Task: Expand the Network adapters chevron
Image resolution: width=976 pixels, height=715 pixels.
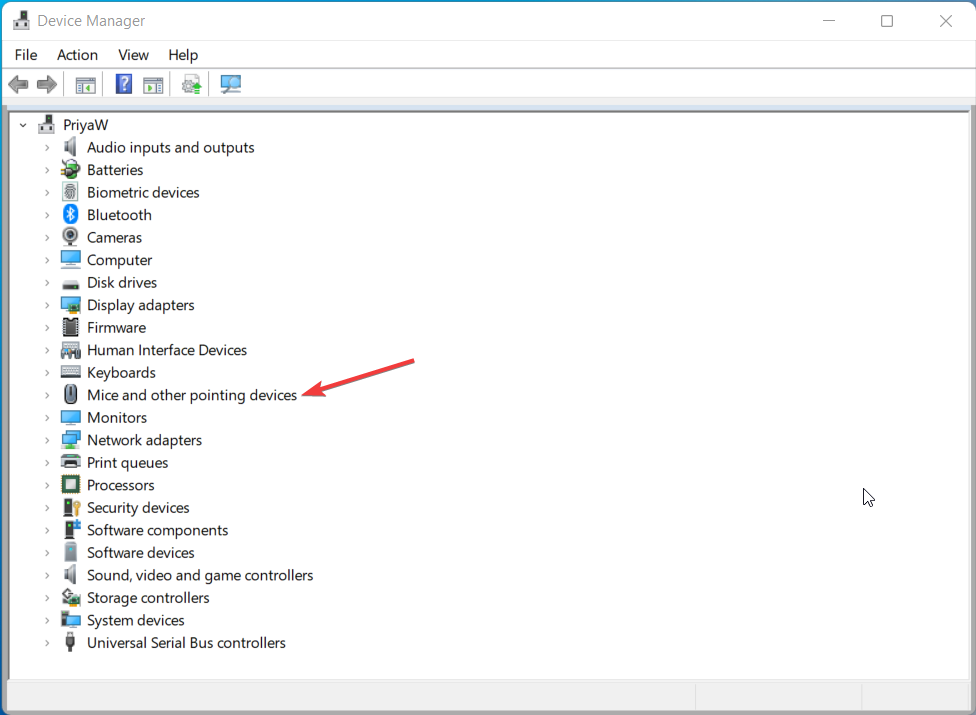Action: click(47, 440)
